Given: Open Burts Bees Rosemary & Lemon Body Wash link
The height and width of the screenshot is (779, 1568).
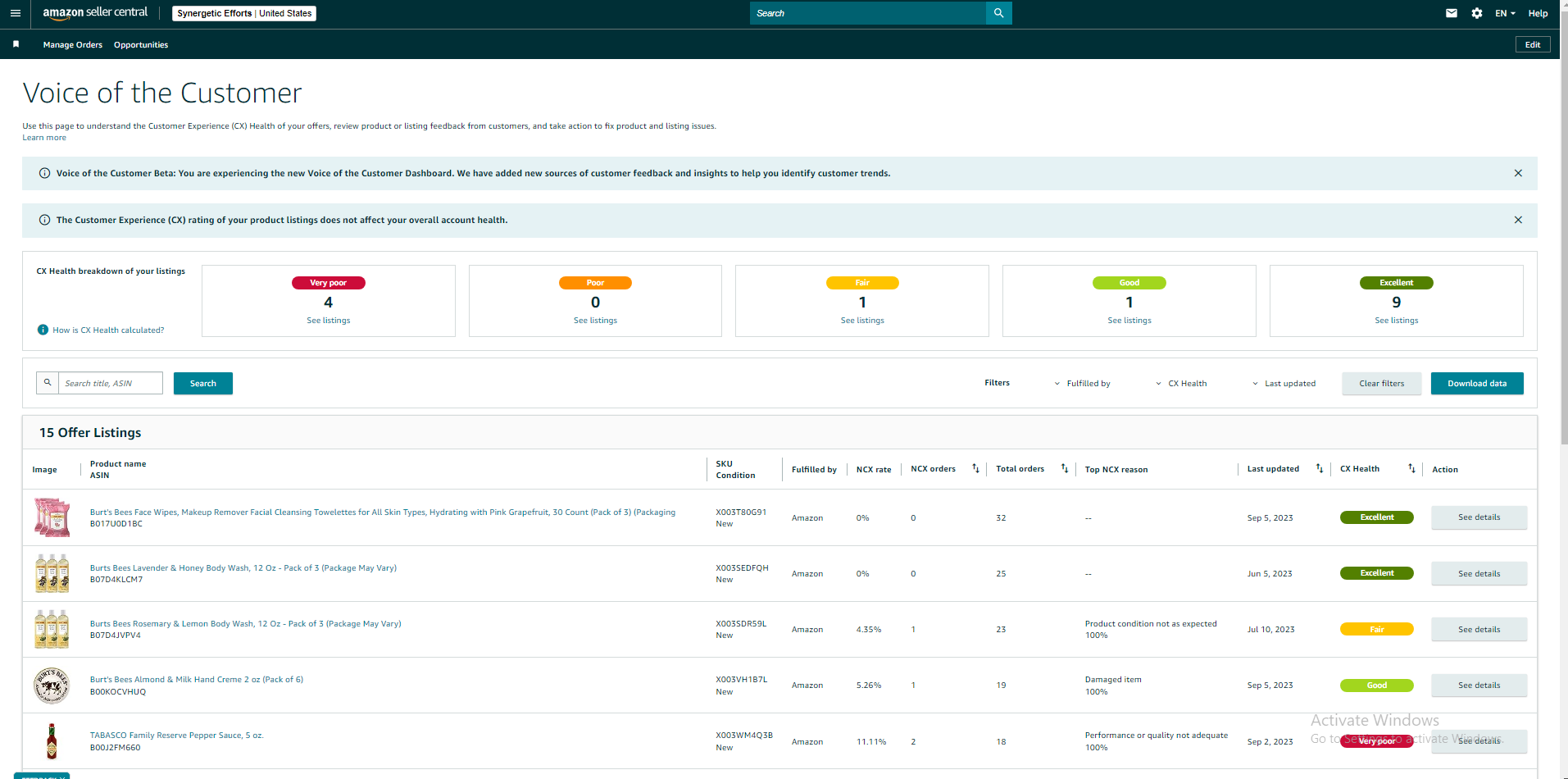Looking at the screenshot, I should (246, 623).
